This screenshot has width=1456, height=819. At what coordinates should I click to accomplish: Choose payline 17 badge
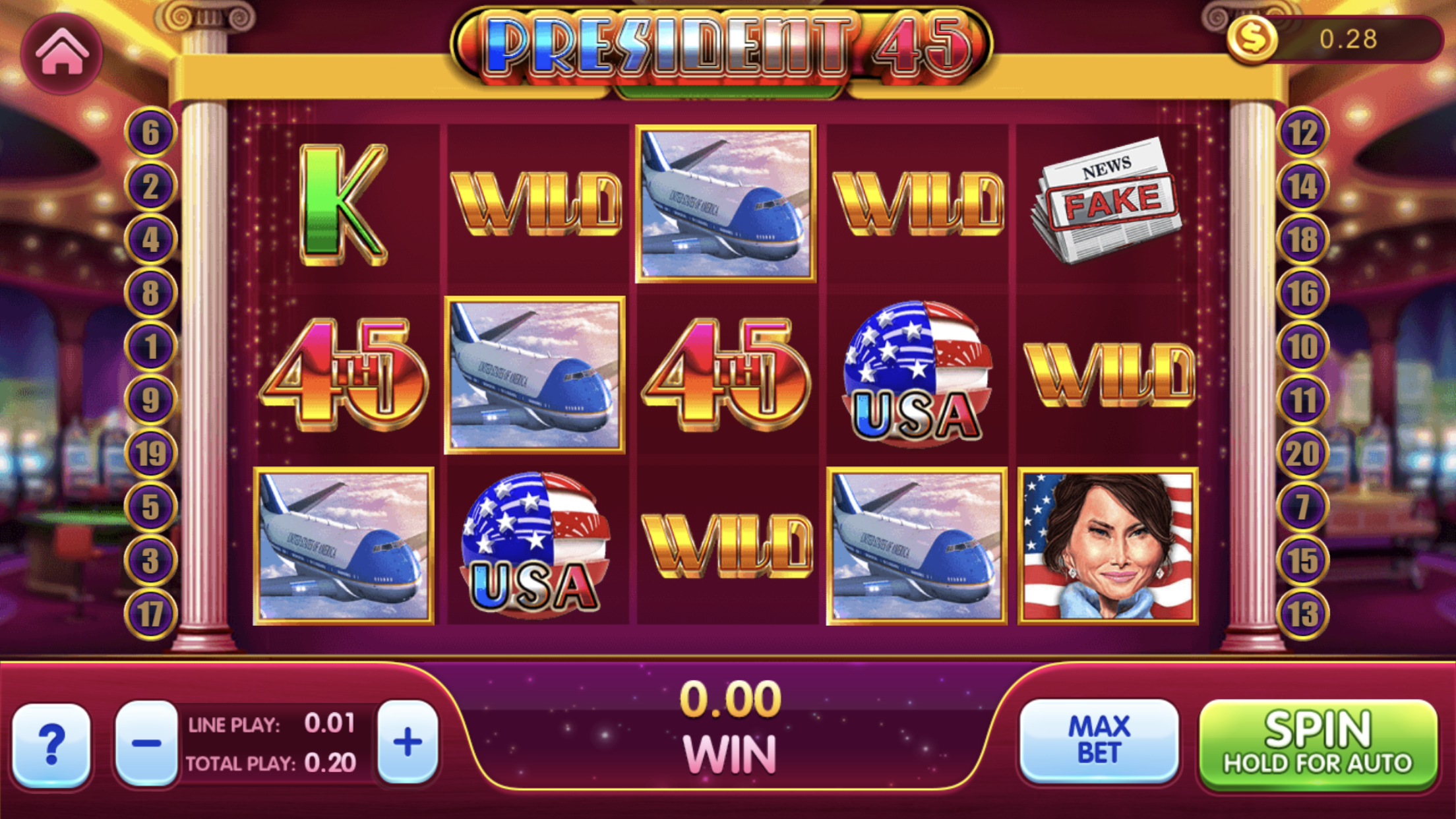pyautogui.click(x=150, y=615)
